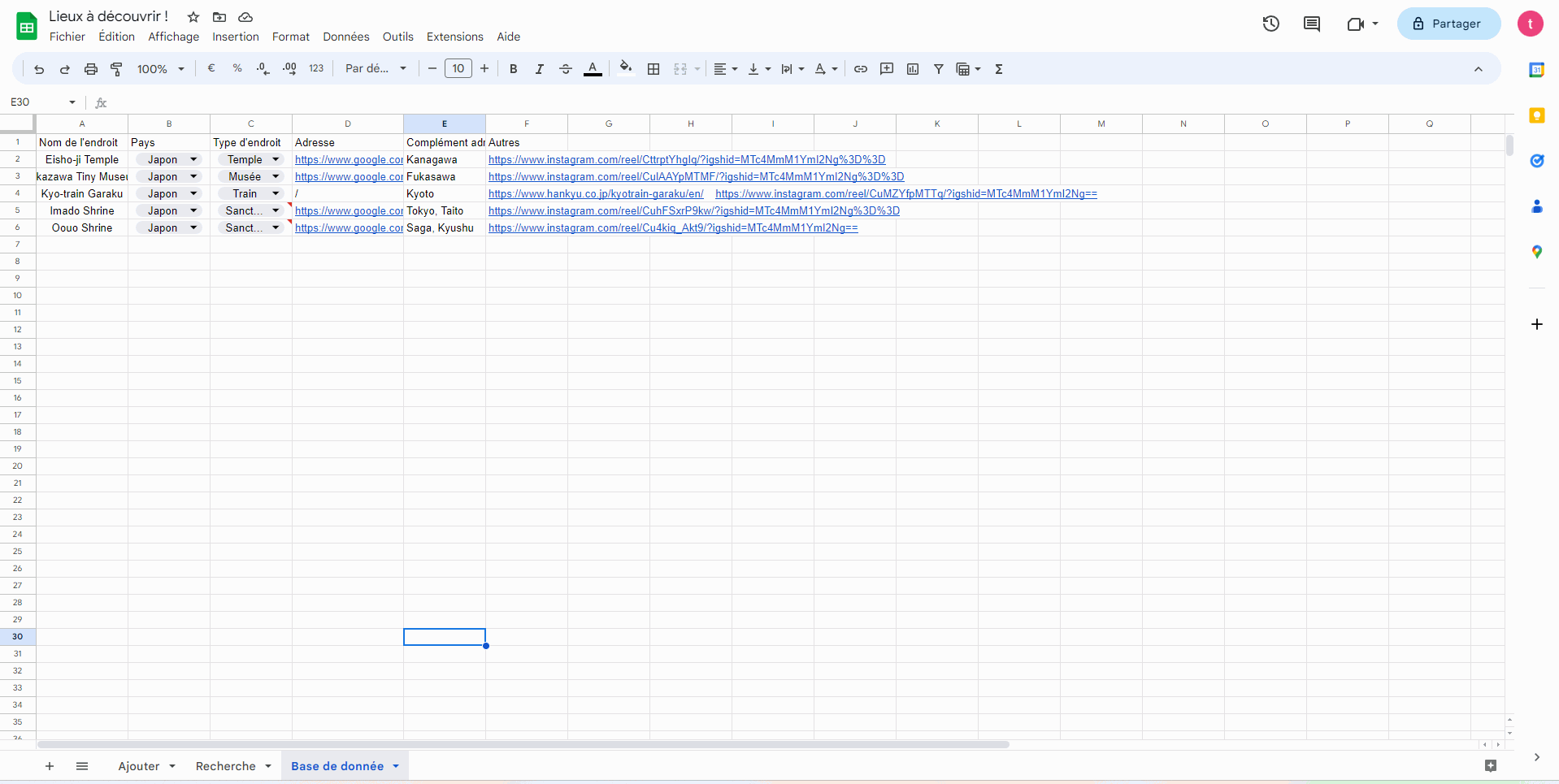Click the create filter icon

[938, 69]
